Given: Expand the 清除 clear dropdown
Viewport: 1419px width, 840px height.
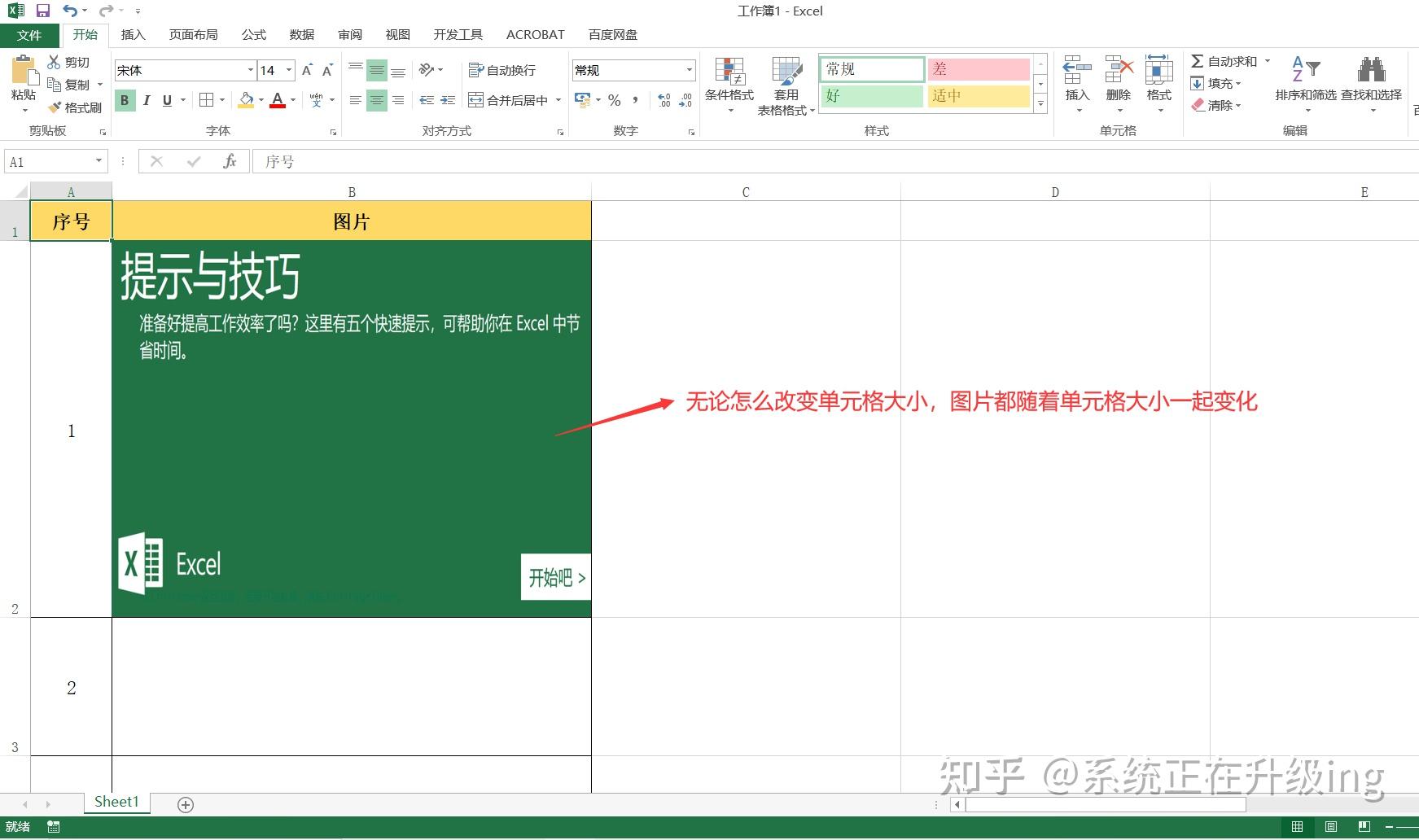Looking at the screenshot, I should (x=1238, y=105).
